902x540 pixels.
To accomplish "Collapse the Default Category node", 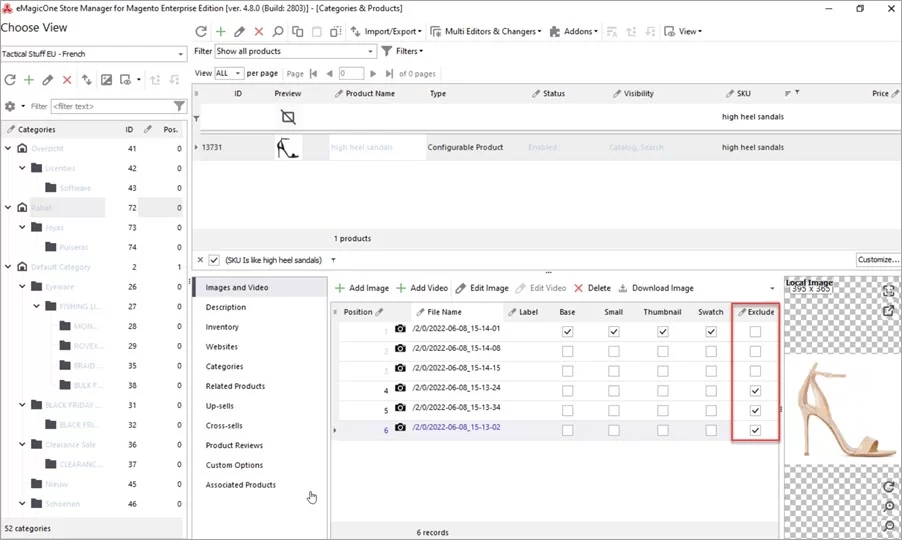I will click(x=8, y=267).
